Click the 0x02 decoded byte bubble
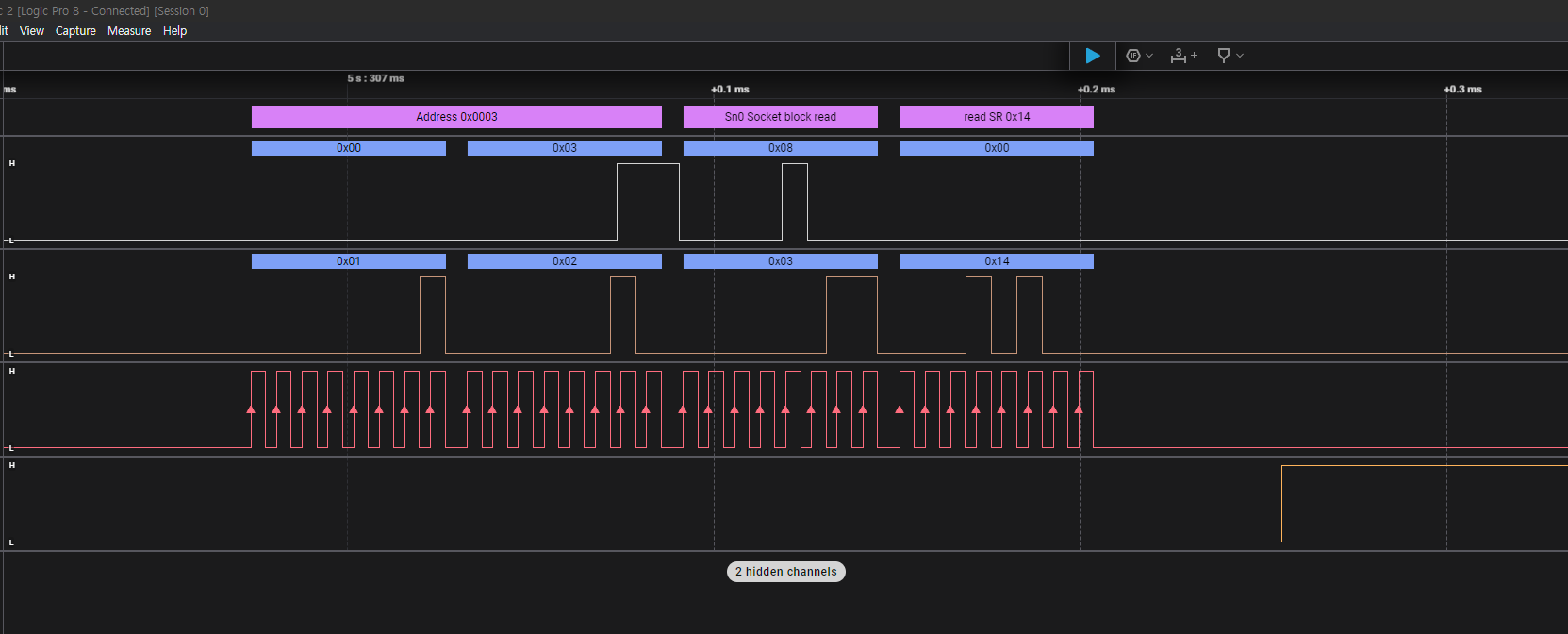The image size is (1568, 634). 565,261
